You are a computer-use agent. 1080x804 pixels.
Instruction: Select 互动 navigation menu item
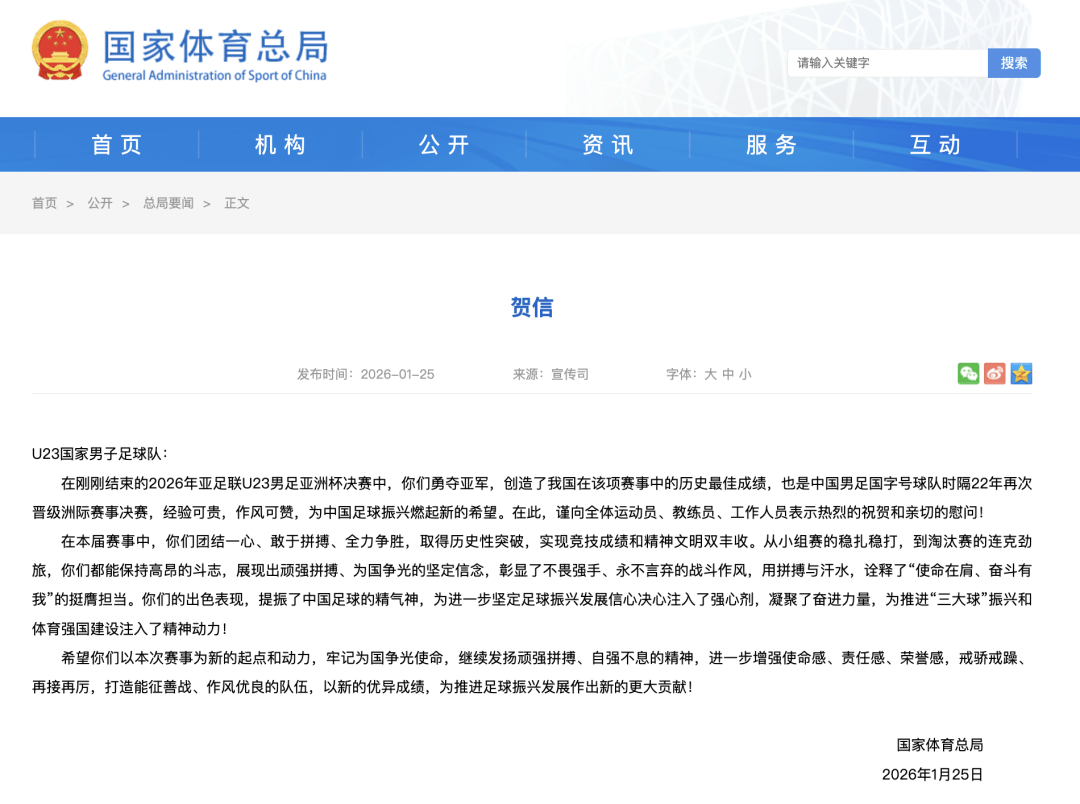click(935, 145)
